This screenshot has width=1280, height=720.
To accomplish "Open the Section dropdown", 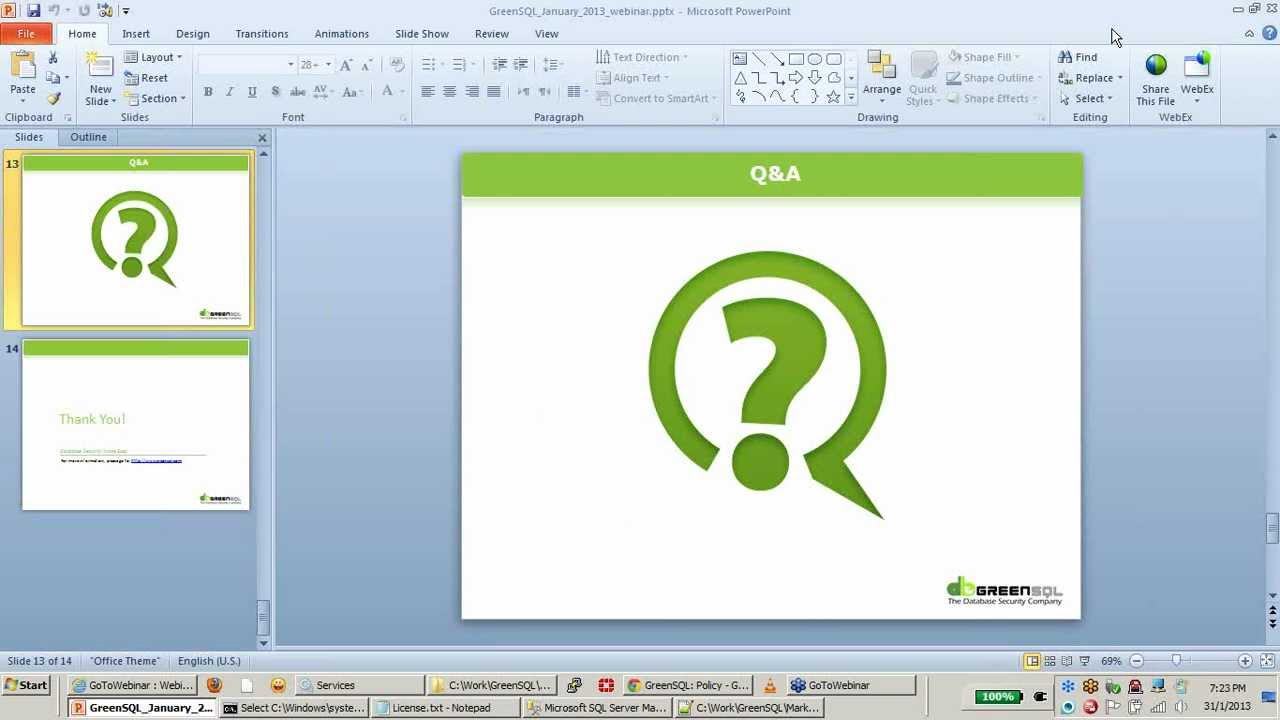I will pos(155,98).
